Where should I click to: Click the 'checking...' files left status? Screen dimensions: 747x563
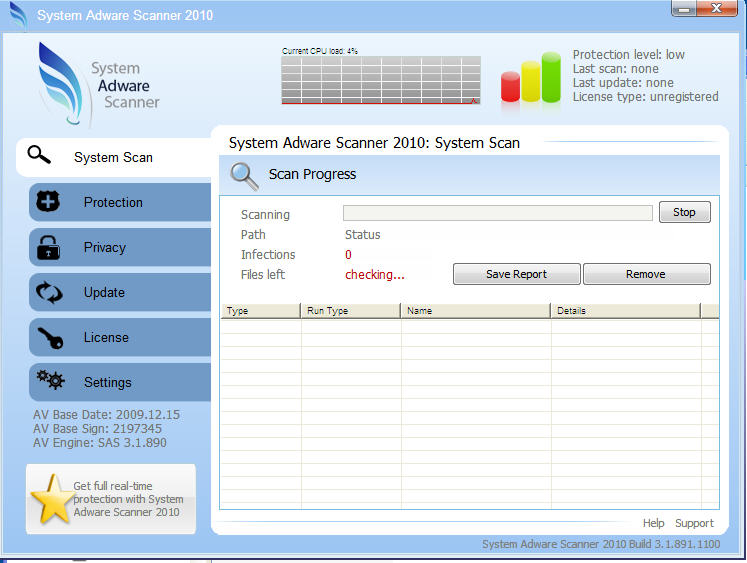[374, 275]
